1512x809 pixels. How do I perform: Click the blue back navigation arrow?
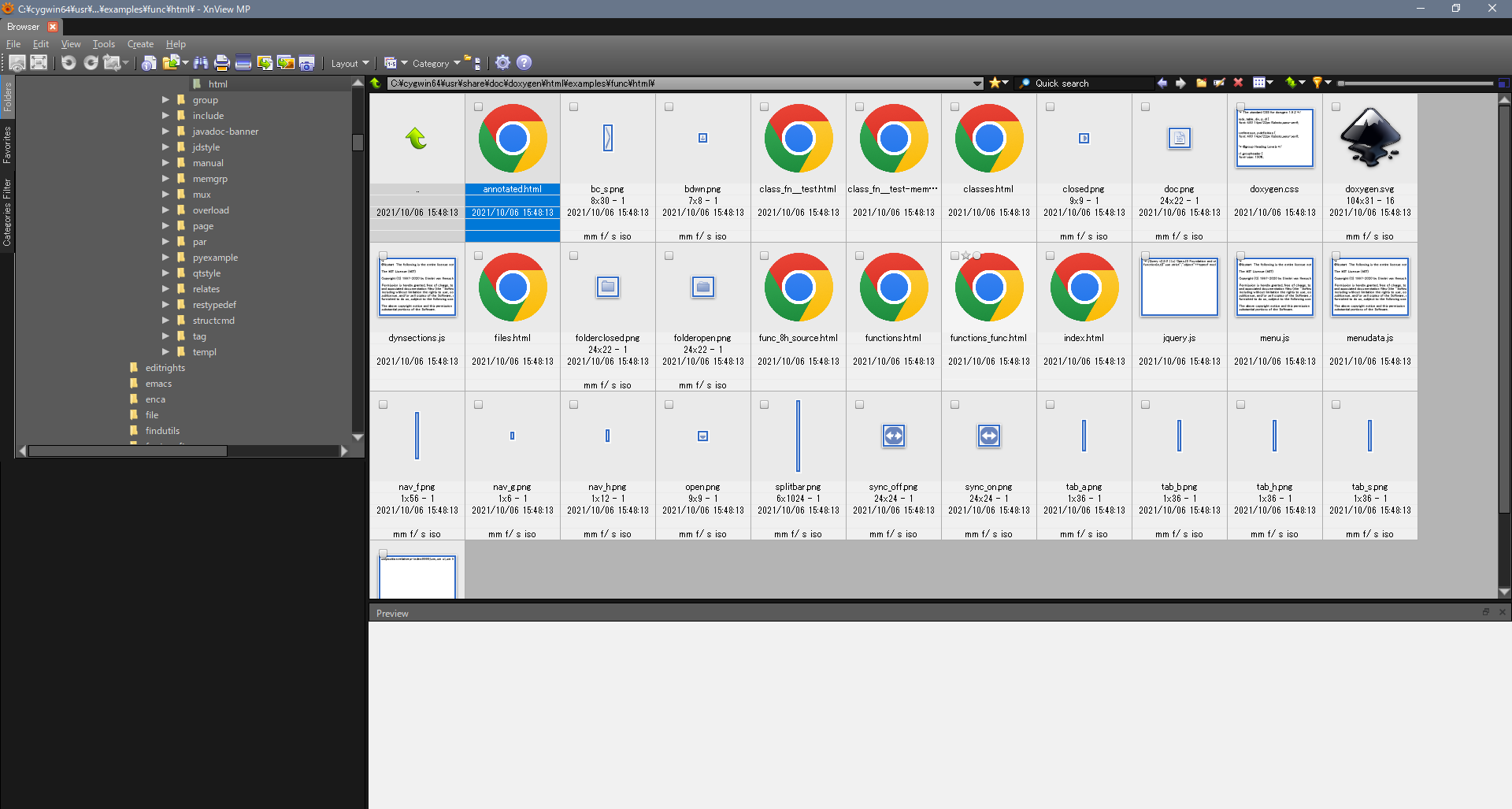tap(1162, 83)
